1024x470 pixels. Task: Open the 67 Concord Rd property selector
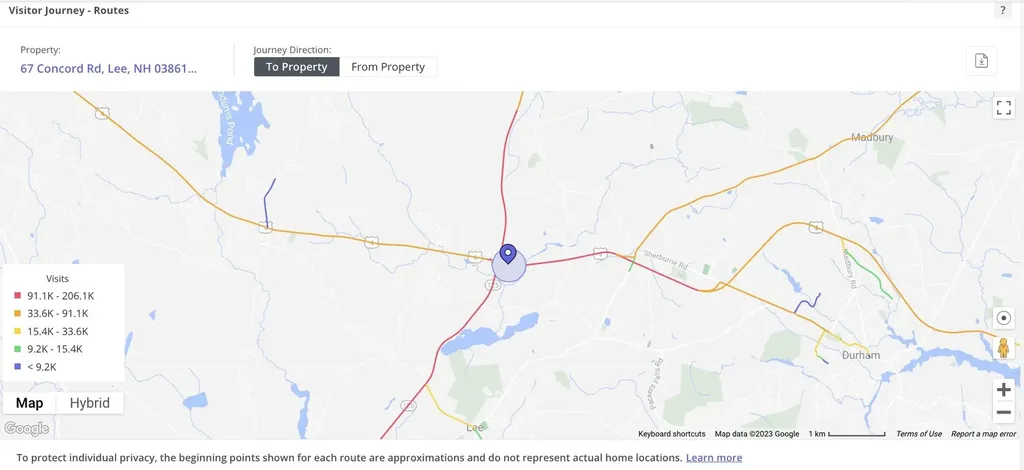[x=109, y=68]
